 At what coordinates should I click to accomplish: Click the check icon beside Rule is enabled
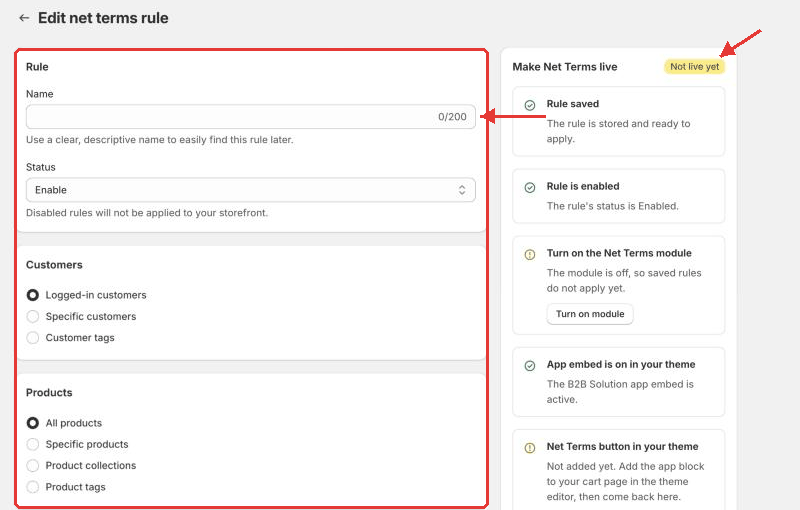click(x=530, y=188)
